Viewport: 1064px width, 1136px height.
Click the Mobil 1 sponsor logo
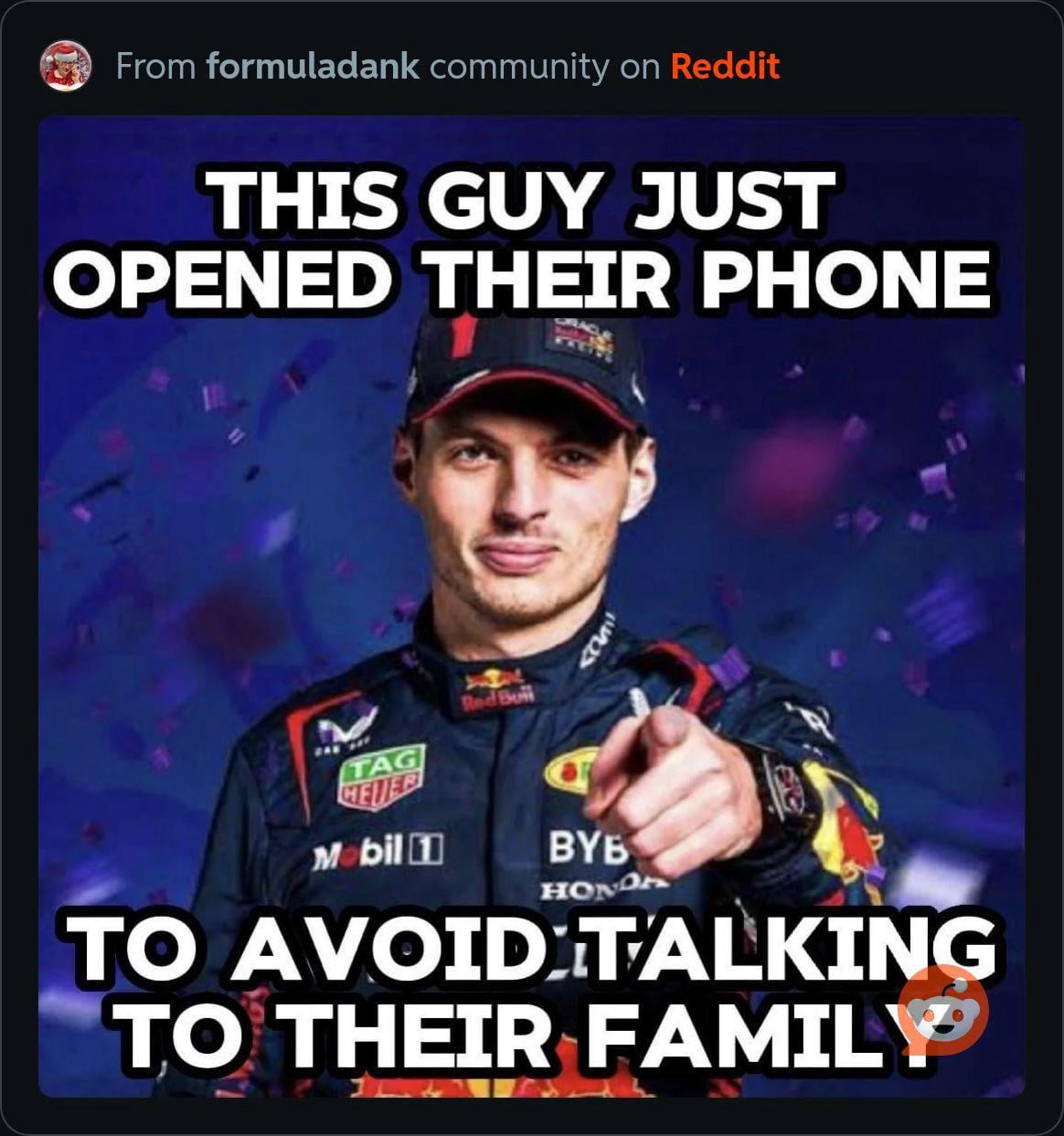(378, 855)
